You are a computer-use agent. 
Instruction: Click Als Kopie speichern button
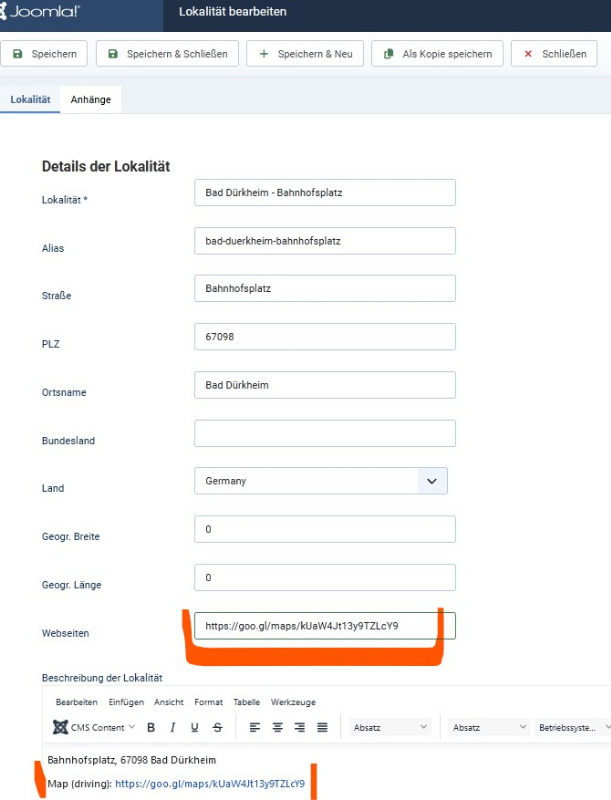pyautogui.click(x=437, y=54)
